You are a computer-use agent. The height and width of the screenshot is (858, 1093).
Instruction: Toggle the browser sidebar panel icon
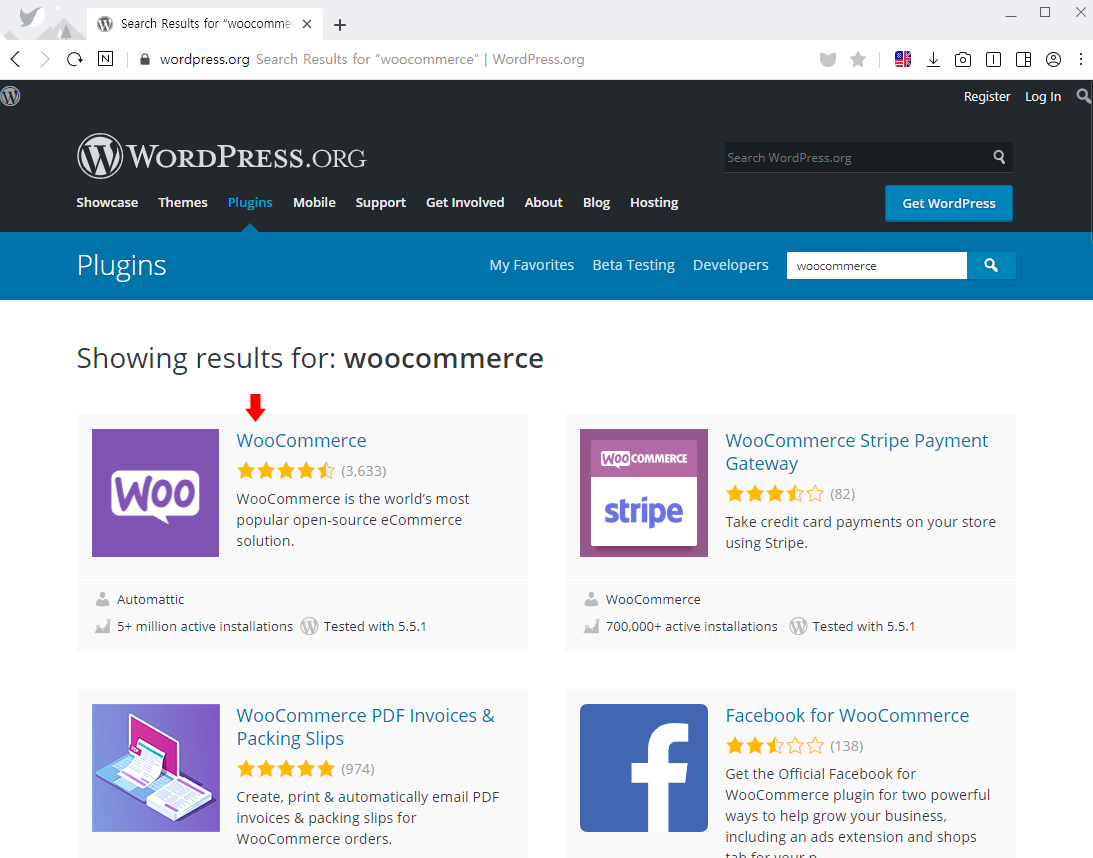pyautogui.click(x=1023, y=60)
